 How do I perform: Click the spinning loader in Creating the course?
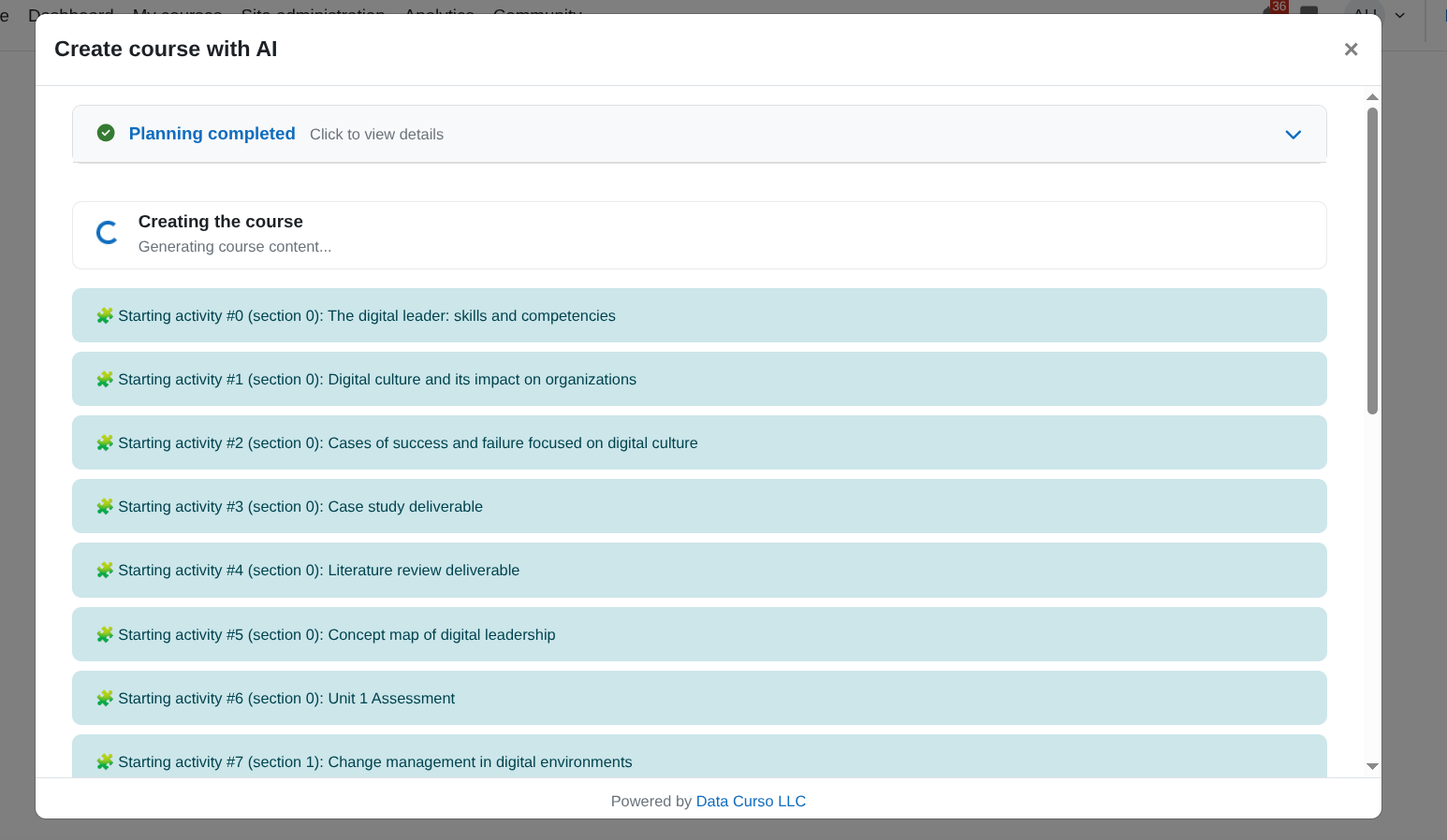click(107, 232)
